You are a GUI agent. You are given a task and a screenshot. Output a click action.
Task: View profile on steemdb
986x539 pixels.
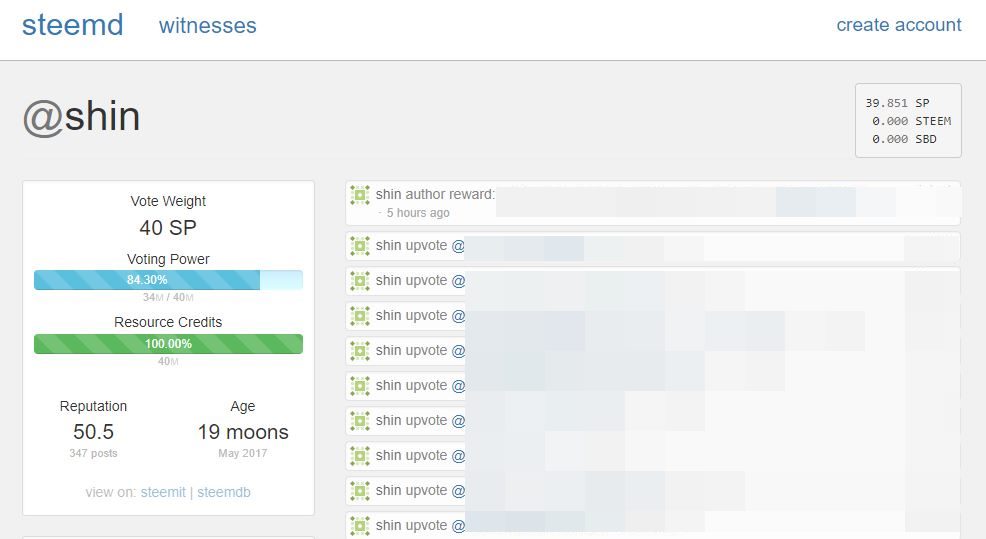(x=224, y=492)
